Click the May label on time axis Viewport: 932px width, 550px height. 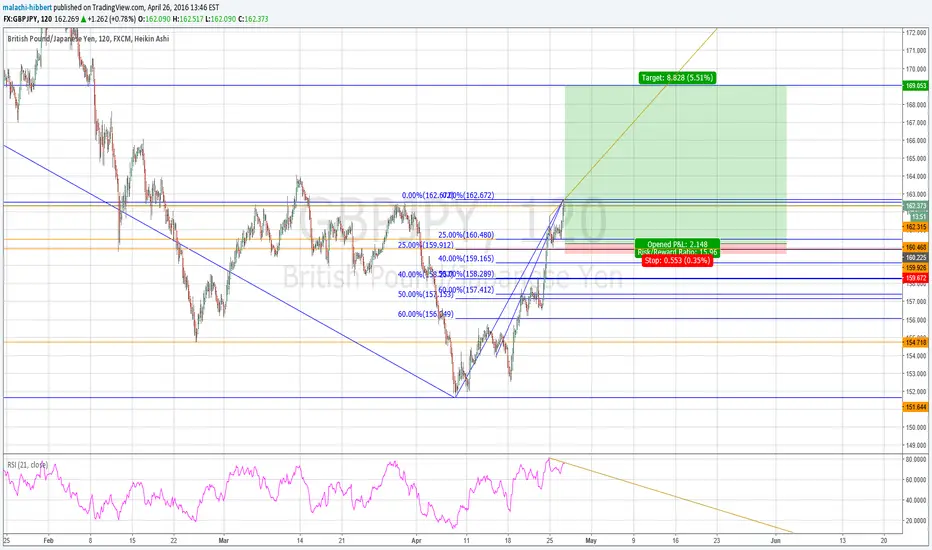tap(591, 540)
